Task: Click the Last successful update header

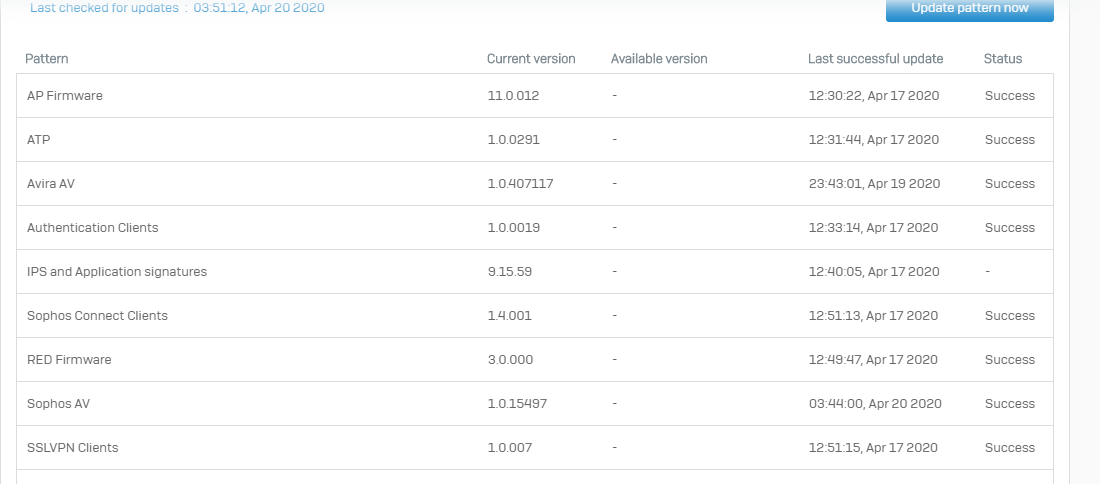Action: (x=876, y=59)
